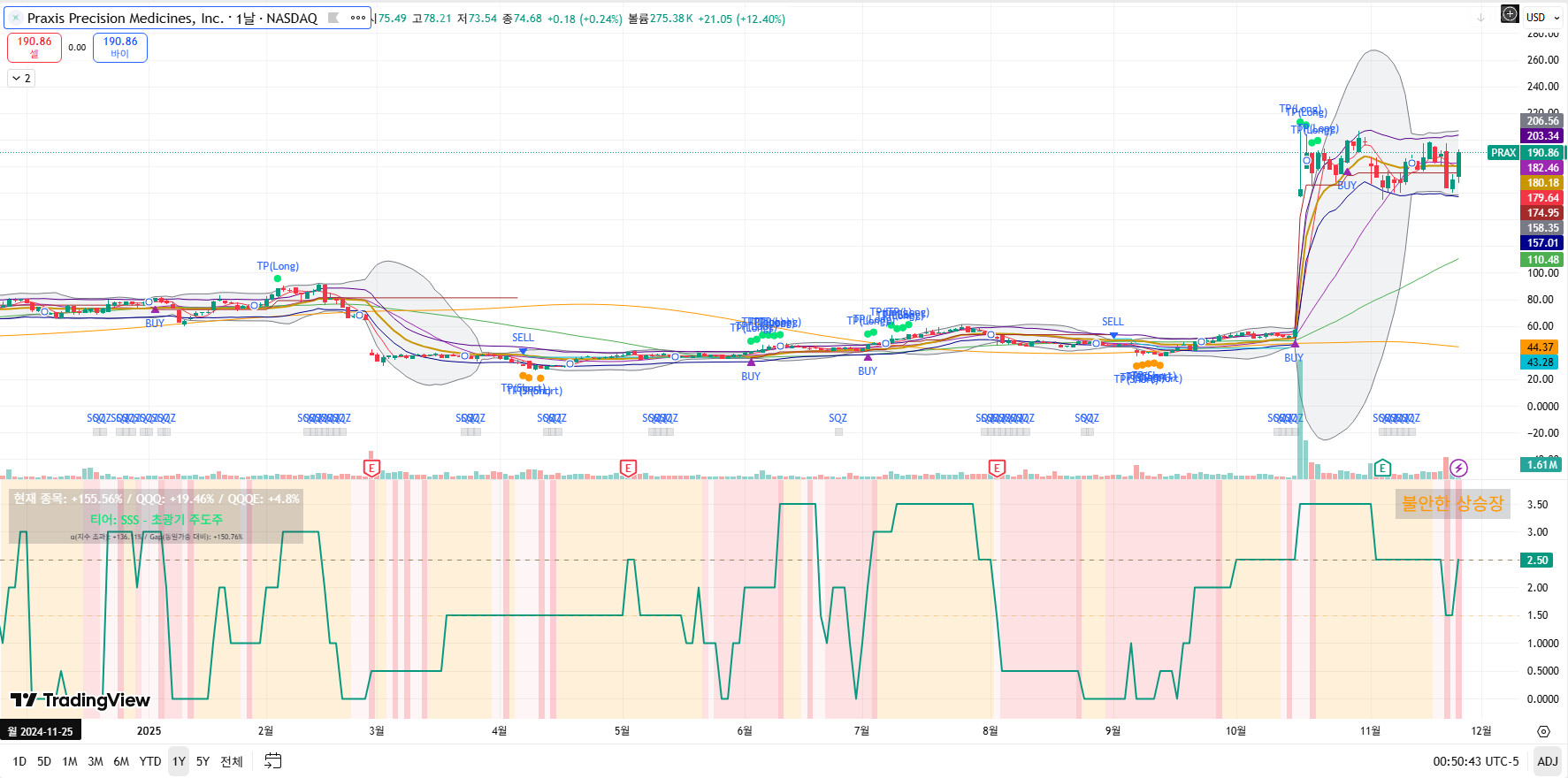Click the 1.61M volume label
This screenshot has width=1568, height=778.
(1542, 465)
